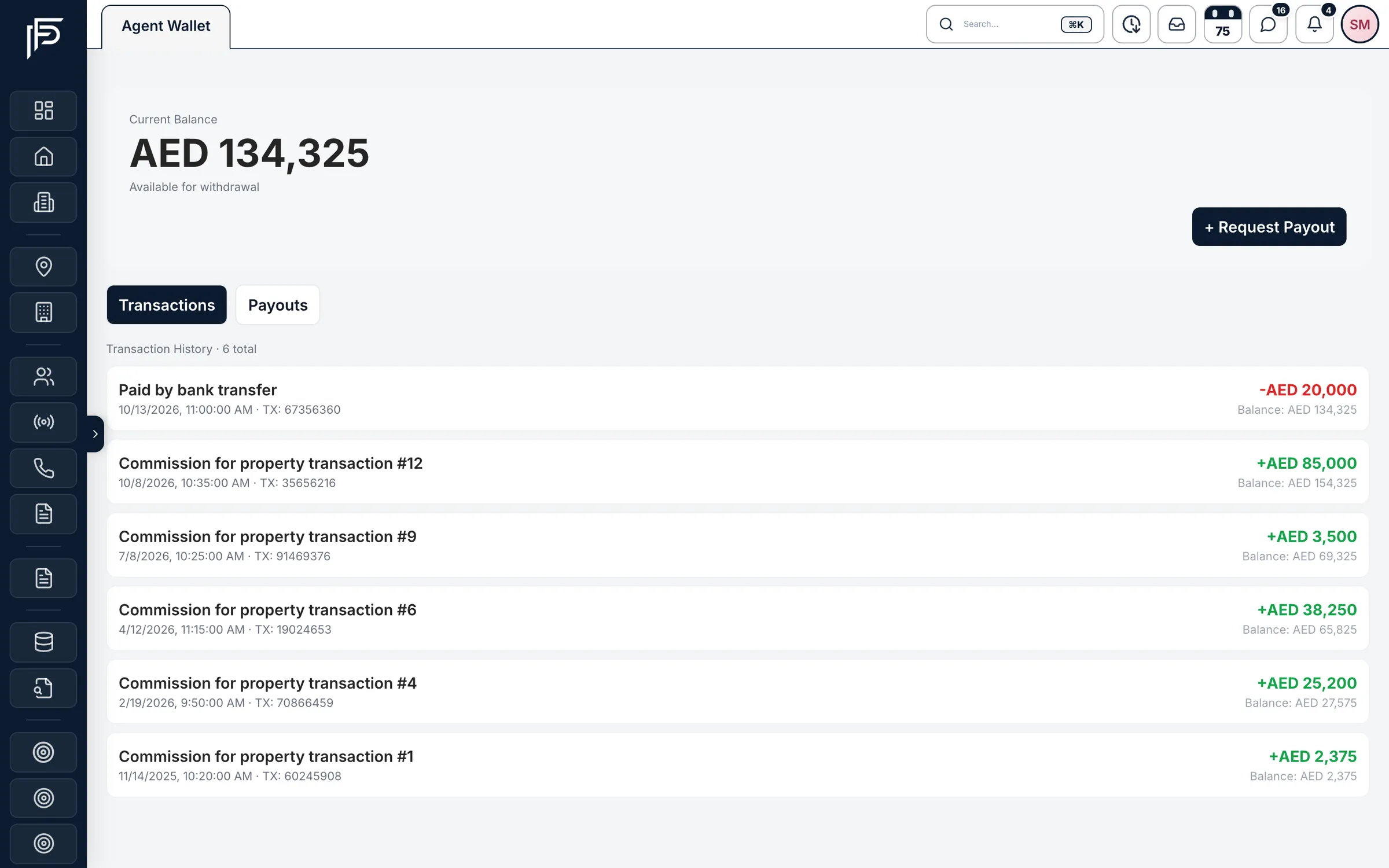1389x868 pixels.
Task: Click the company logo in sidebar
Action: pos(44,38)
